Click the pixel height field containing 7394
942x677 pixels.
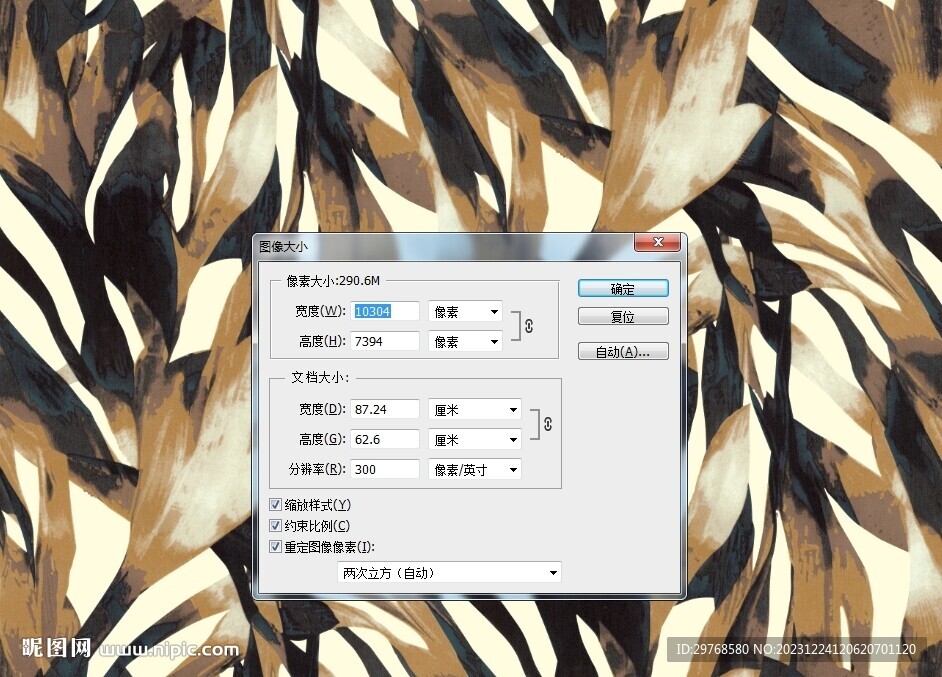tap(384, 341)
